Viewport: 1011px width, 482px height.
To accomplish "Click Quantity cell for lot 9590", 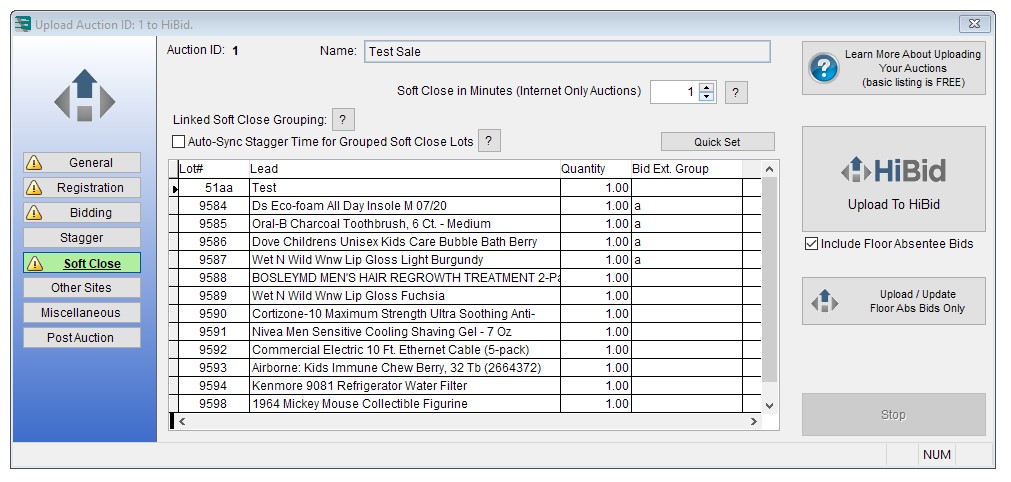I will tap(595, 314).
